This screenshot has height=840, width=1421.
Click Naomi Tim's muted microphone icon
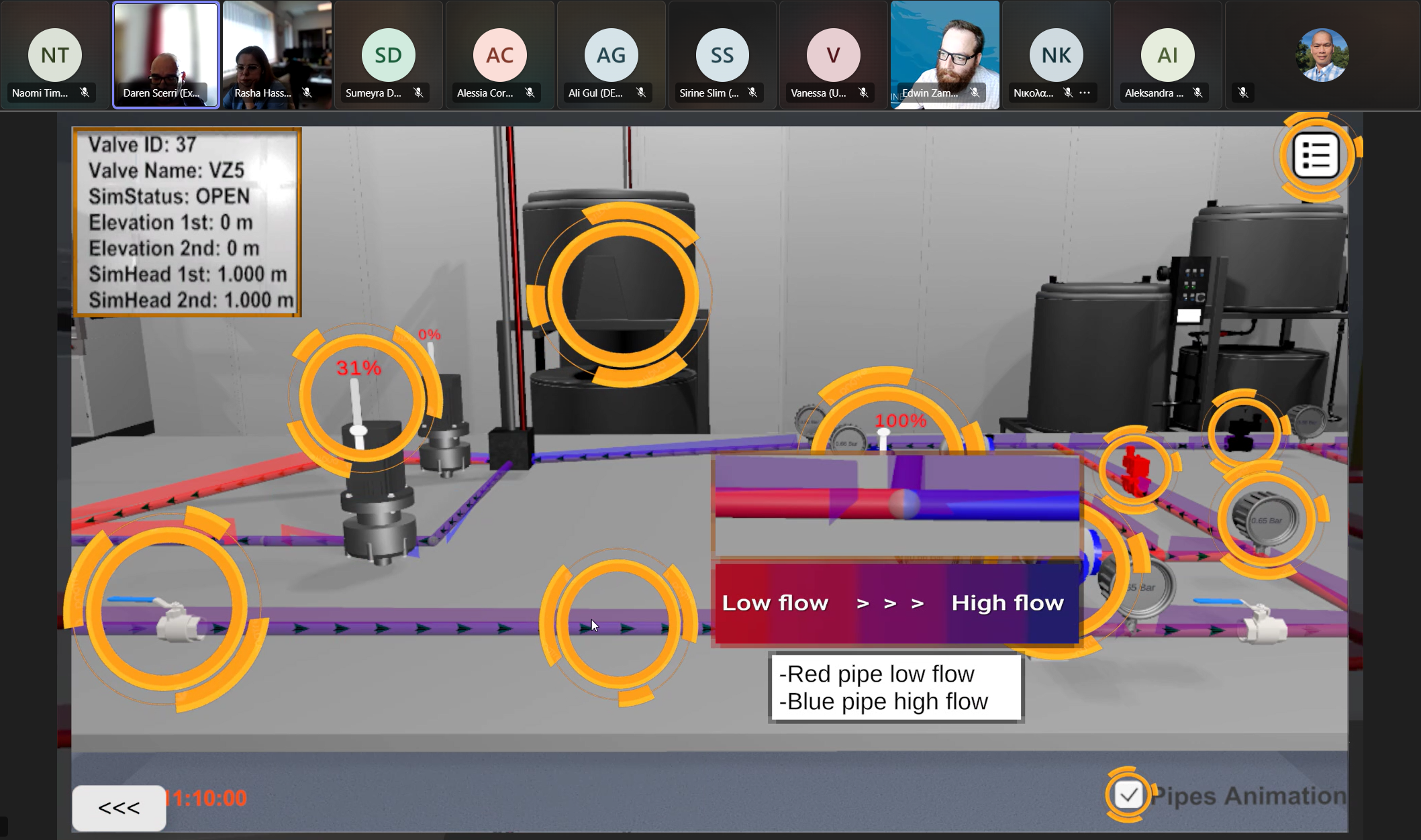click(x=85, y=93)
